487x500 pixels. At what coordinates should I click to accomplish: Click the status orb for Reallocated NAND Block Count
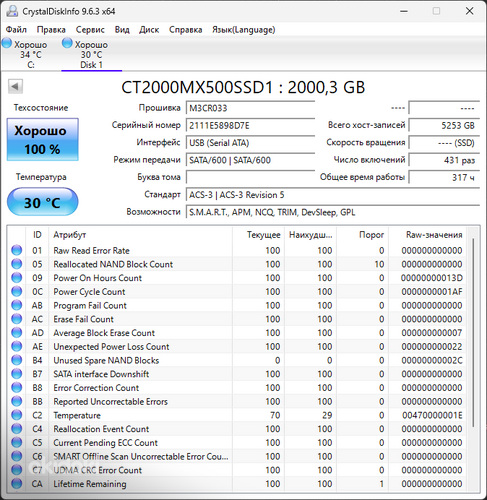(16, 264)
